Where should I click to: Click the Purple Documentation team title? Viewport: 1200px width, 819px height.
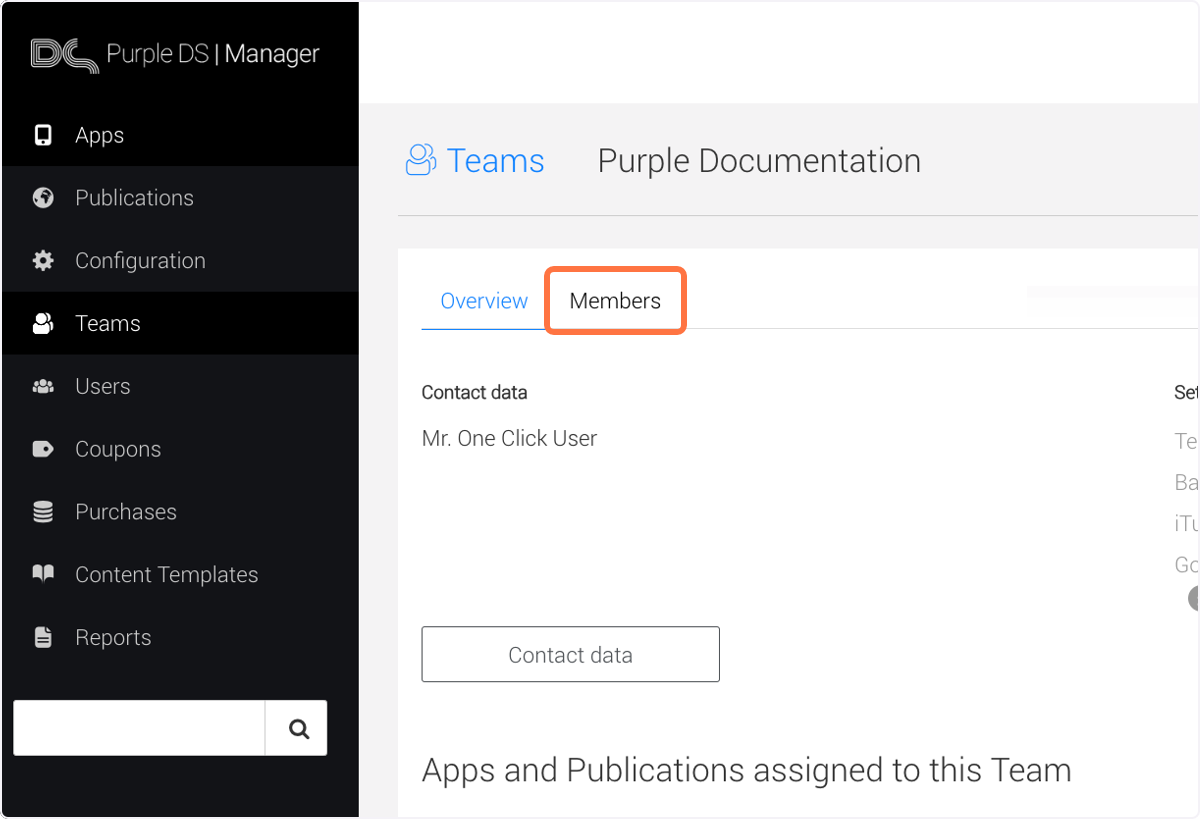click(x=759, y=160)
